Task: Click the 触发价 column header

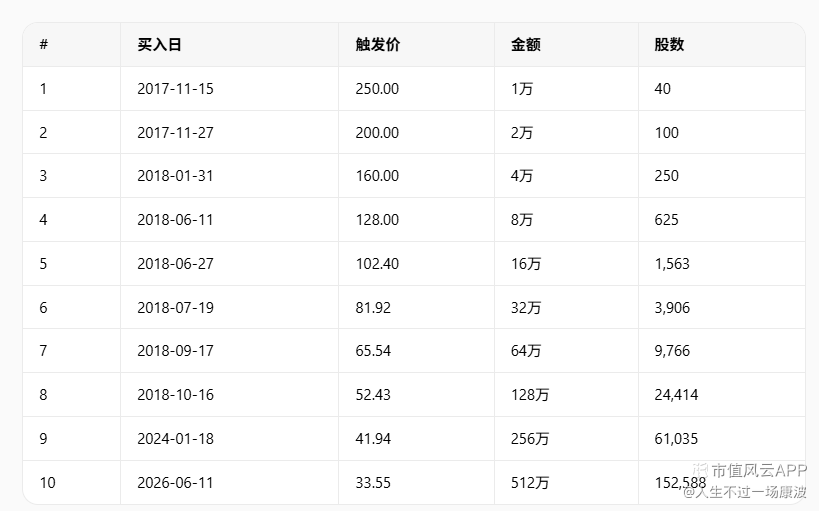Action: 378,44
